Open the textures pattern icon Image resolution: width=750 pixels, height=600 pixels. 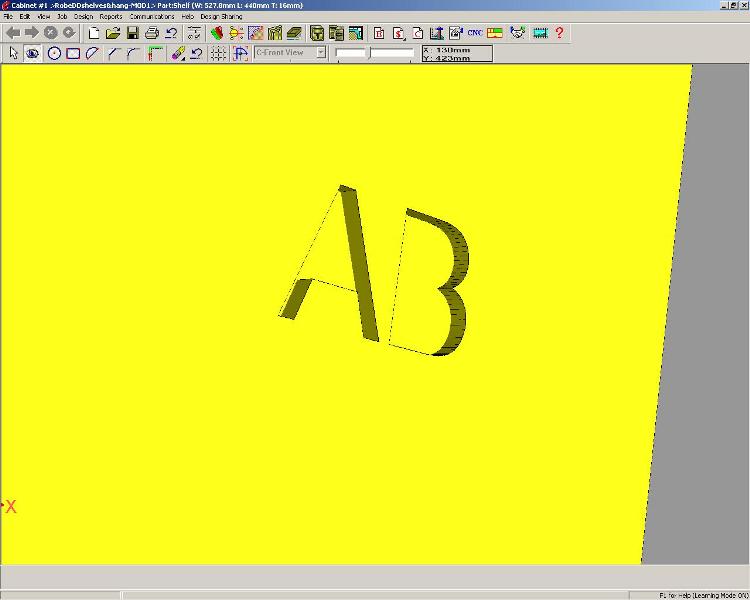click(255, 33)
